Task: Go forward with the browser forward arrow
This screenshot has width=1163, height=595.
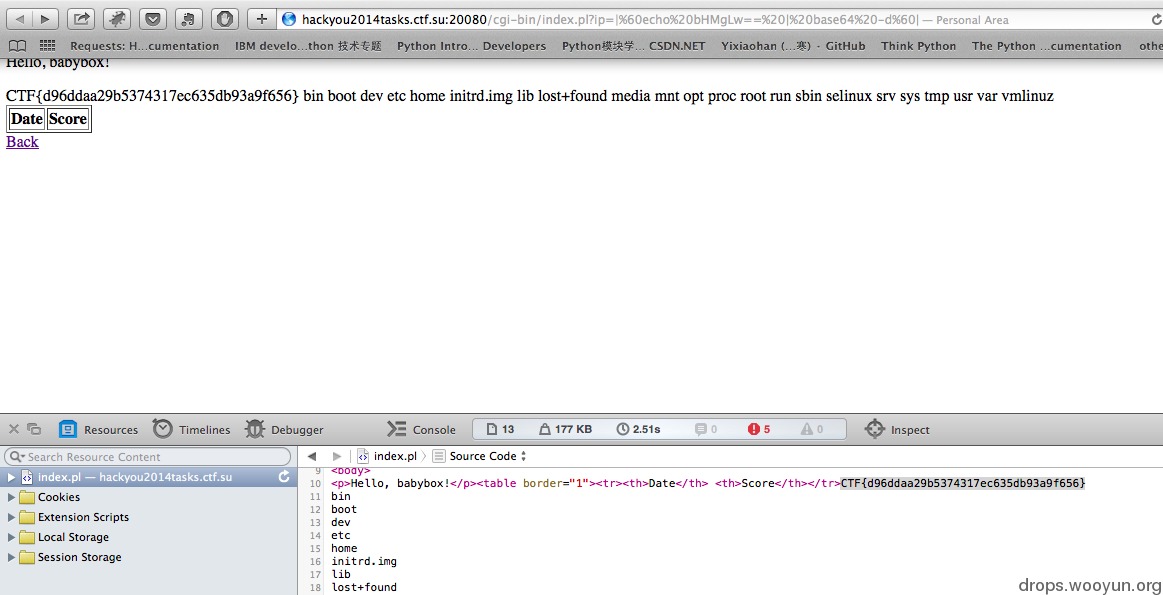Action: (45, 19)
